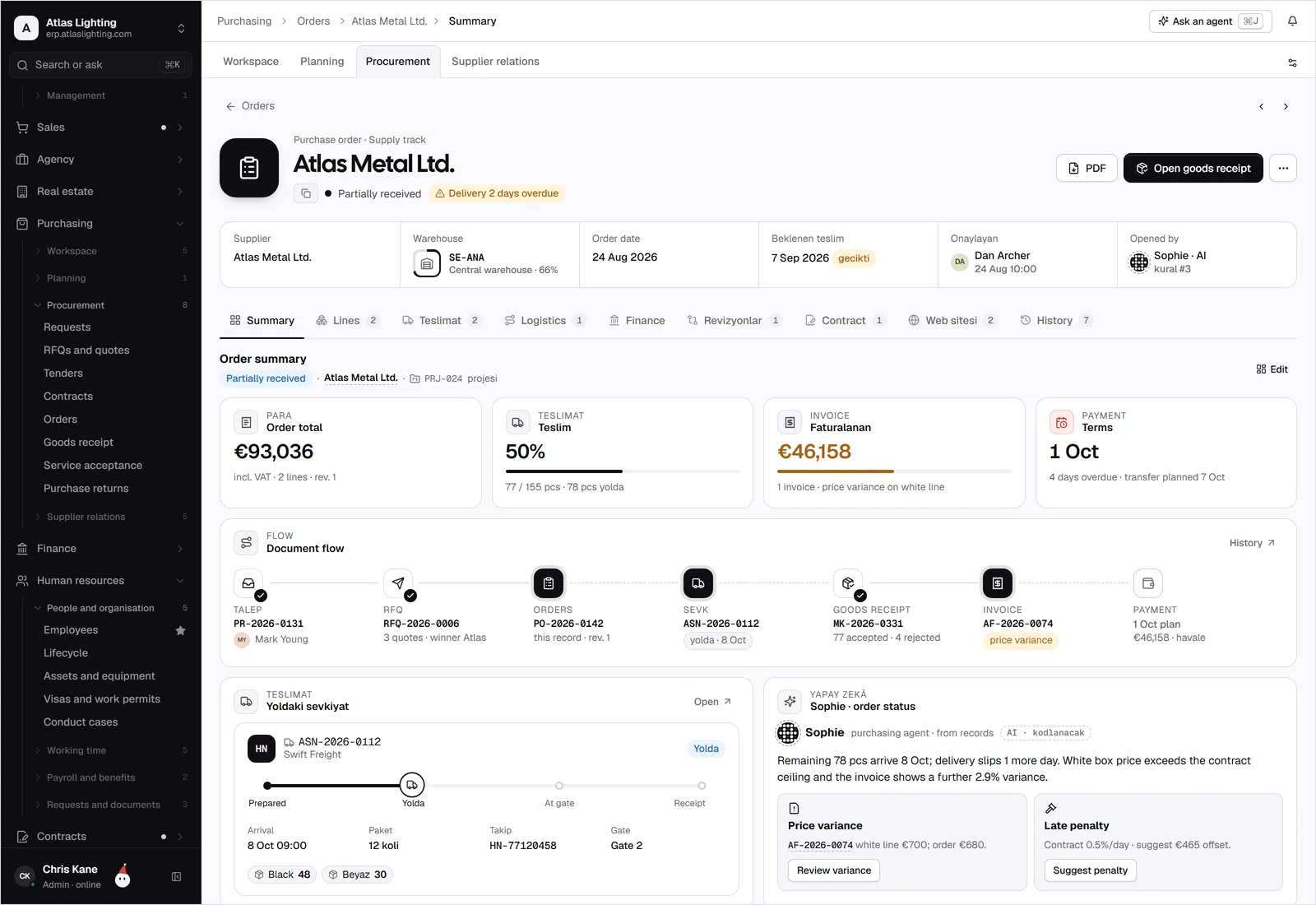Open the view settings sliders icon
Viewport: 1316px width, 905px height.
pos(1292,63)
